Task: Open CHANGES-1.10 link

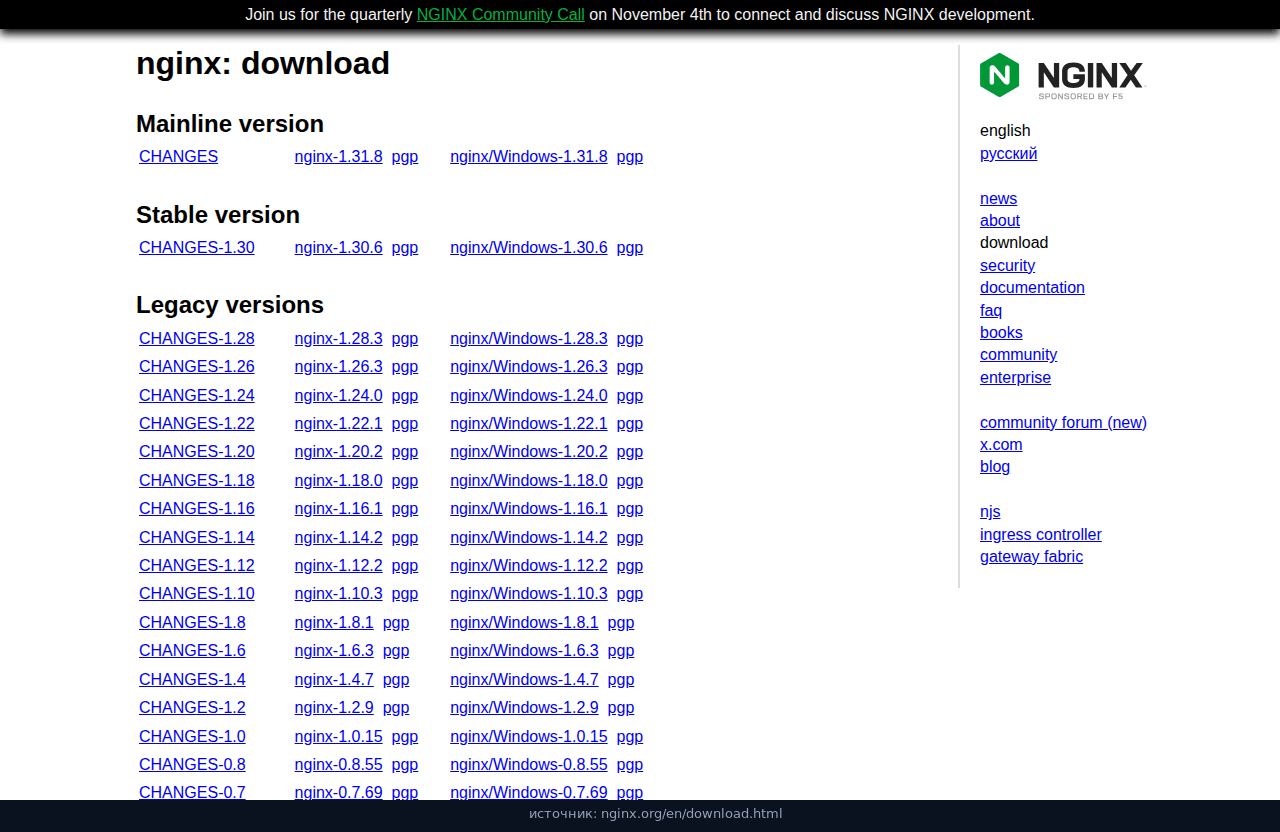Action: pos(197,593)
